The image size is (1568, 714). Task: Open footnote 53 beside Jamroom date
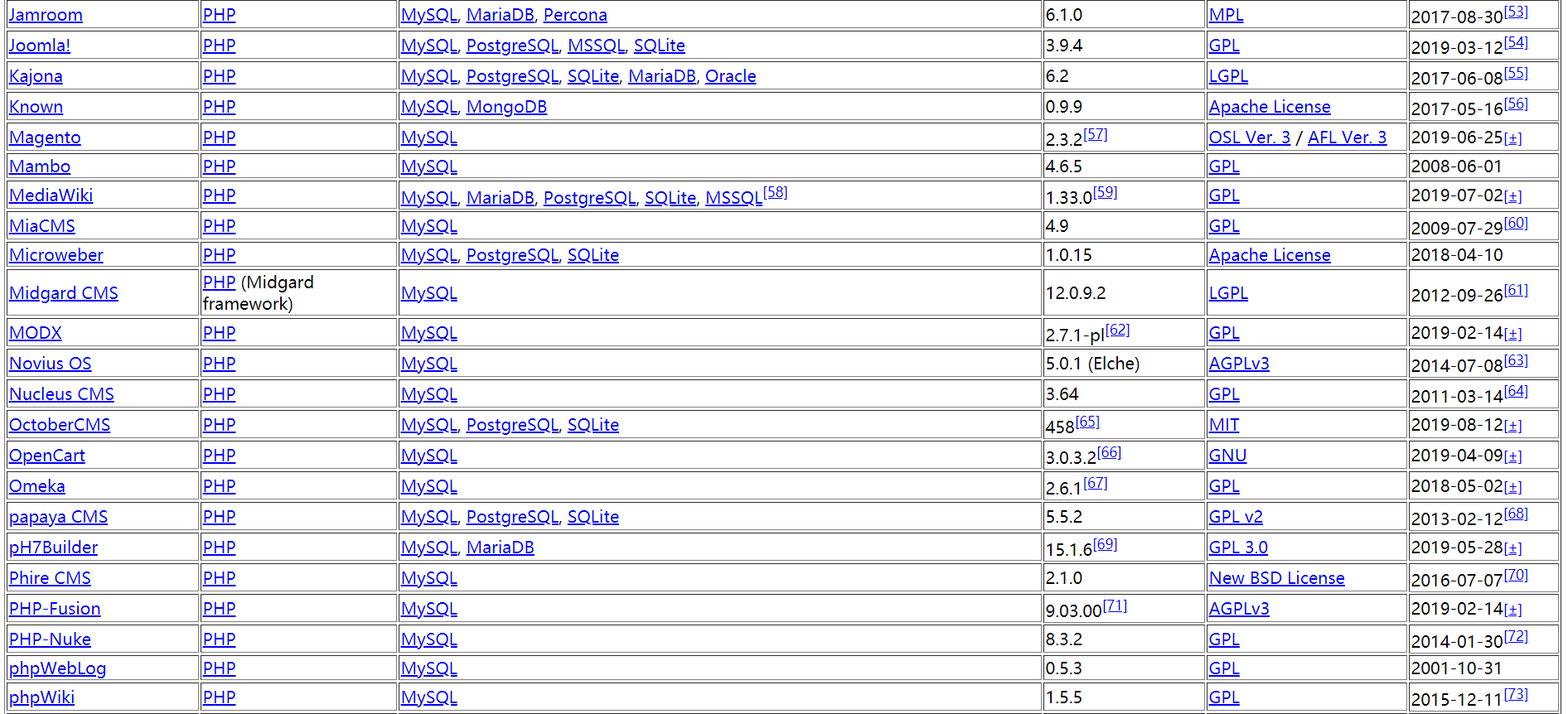[x=1516, y=12]
